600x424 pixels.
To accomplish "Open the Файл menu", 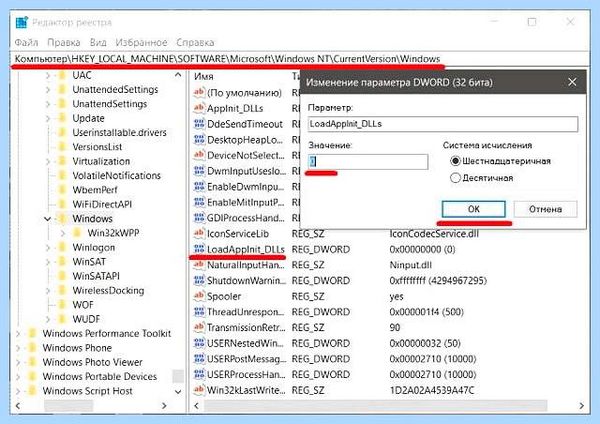I will (x=26, y=42).
